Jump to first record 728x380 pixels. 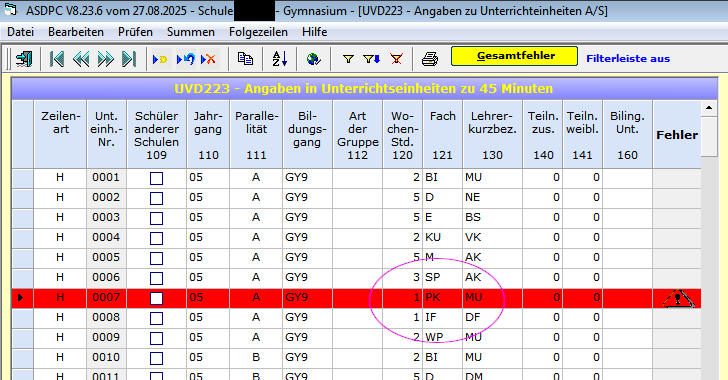(x=57, y=59)
